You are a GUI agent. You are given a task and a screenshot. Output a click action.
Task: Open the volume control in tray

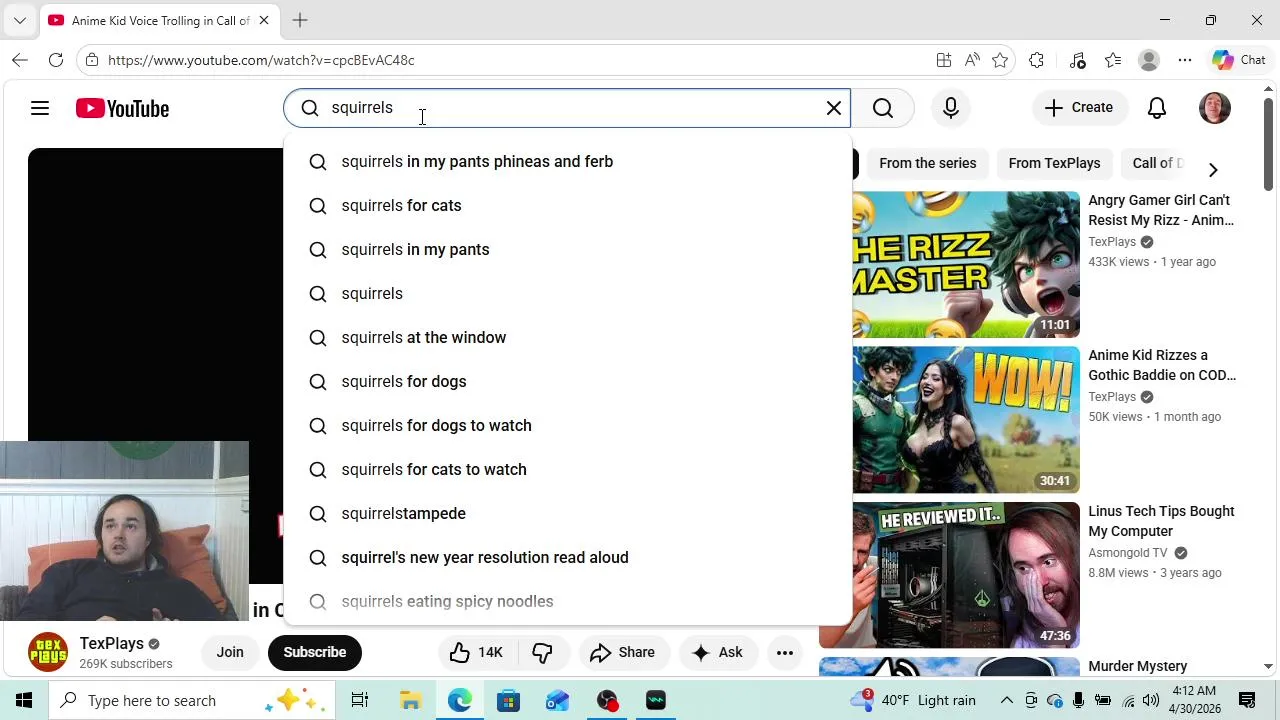click(1151, 700)
